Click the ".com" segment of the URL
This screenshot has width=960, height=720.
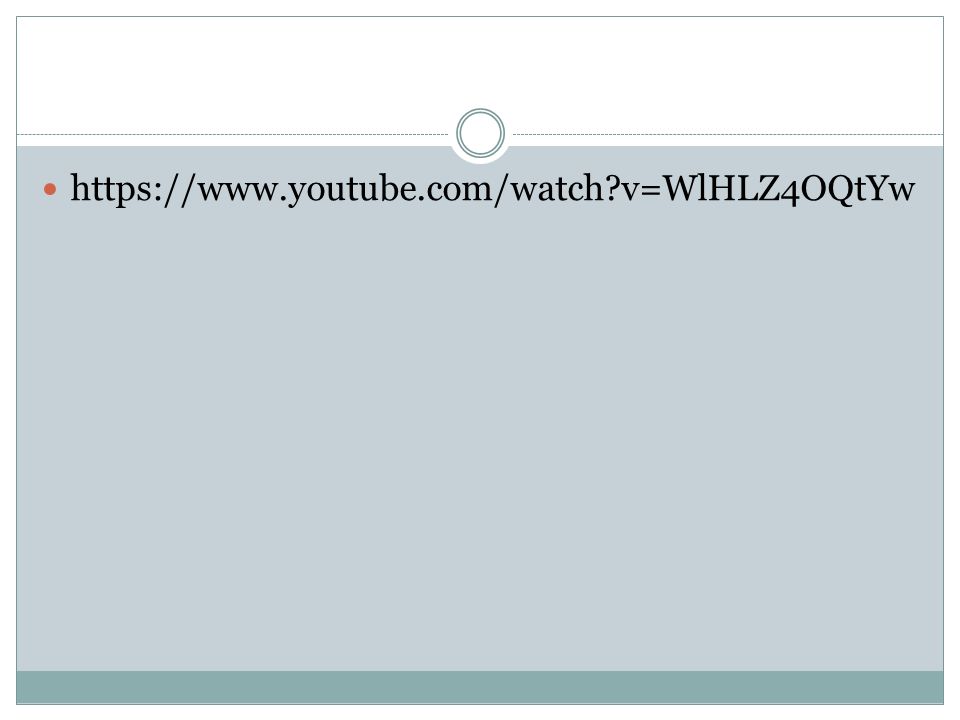[452, 192]
